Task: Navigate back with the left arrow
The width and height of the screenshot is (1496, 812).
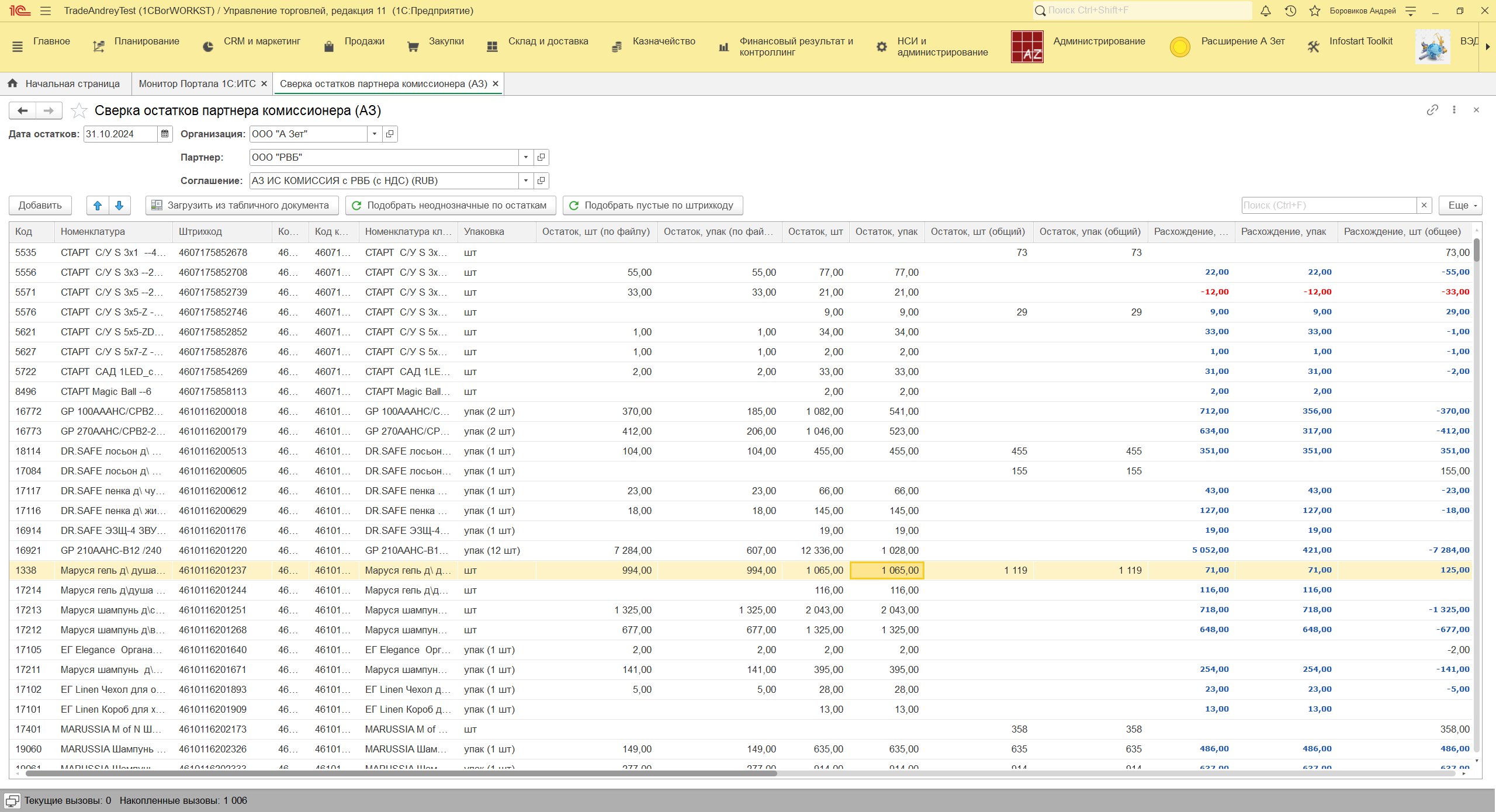Action: point(23,110)
